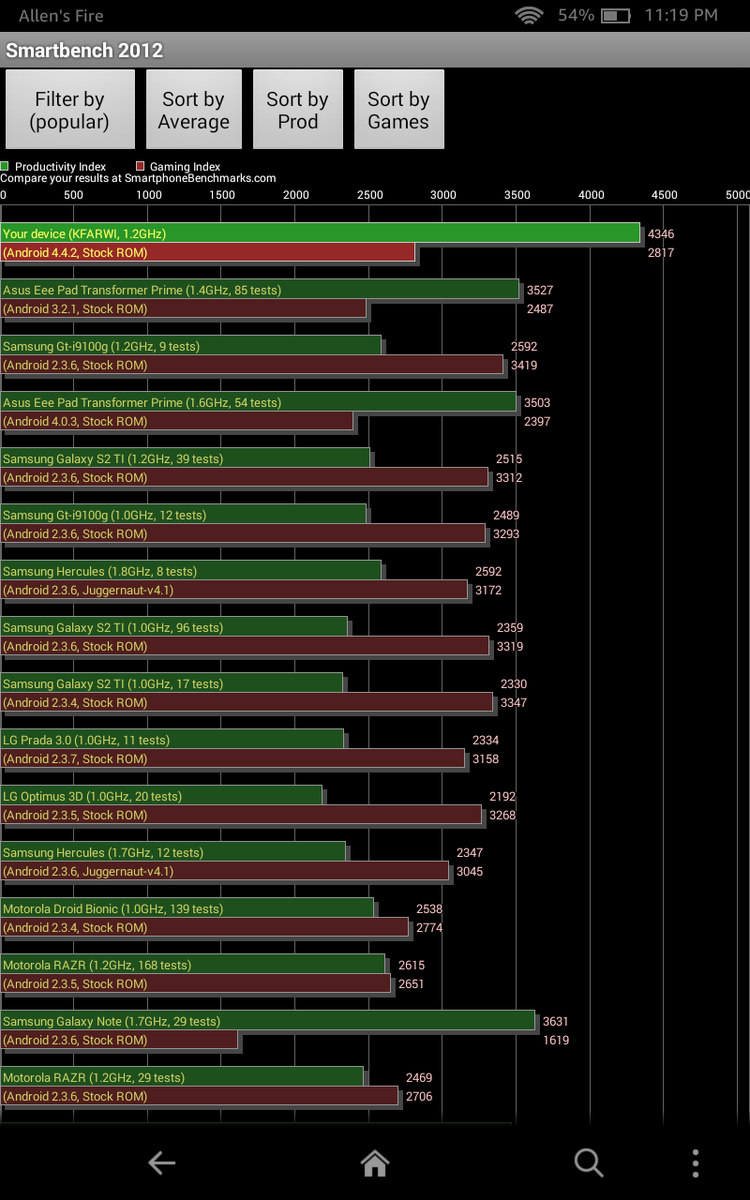The height and width of the screenshot is (1200, 750).
Task: Tap the battery status icon
Action: (616, 15)
